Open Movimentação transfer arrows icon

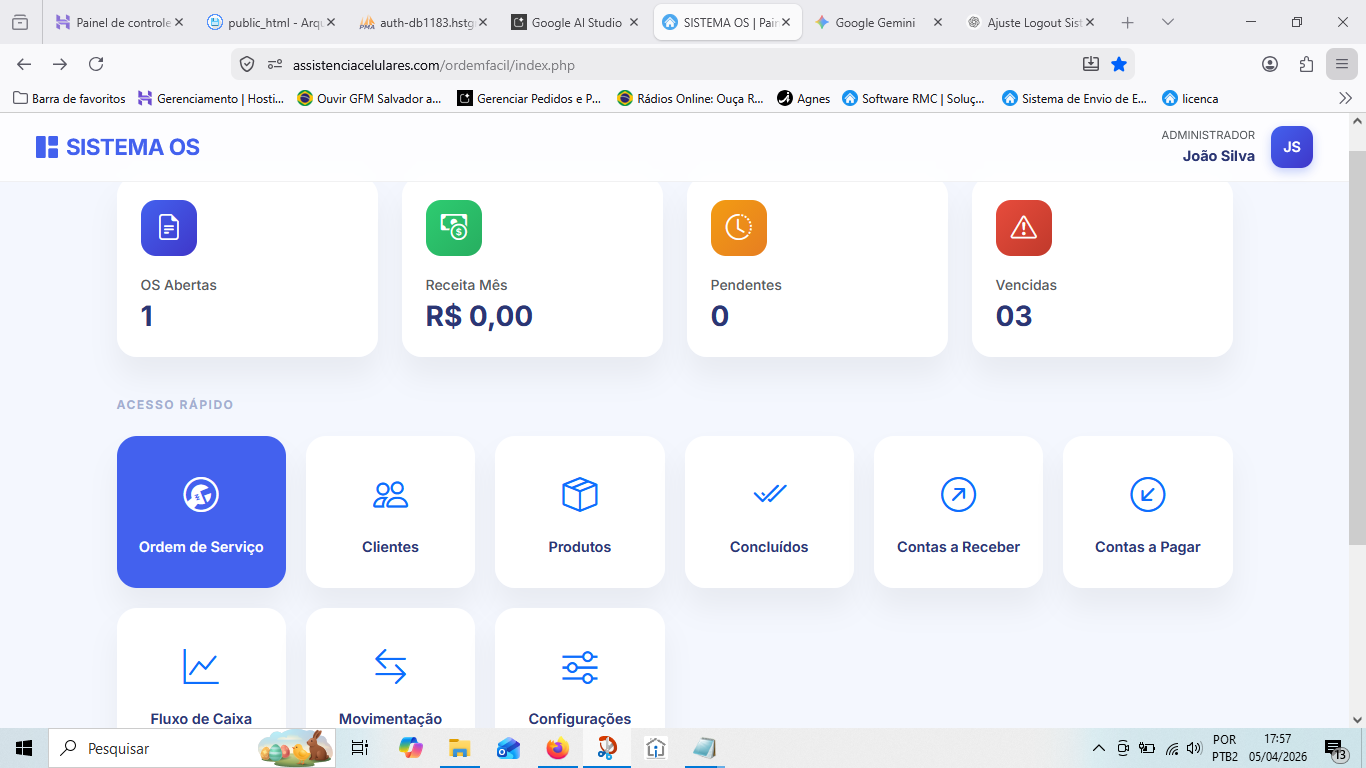tap(390, 666)
